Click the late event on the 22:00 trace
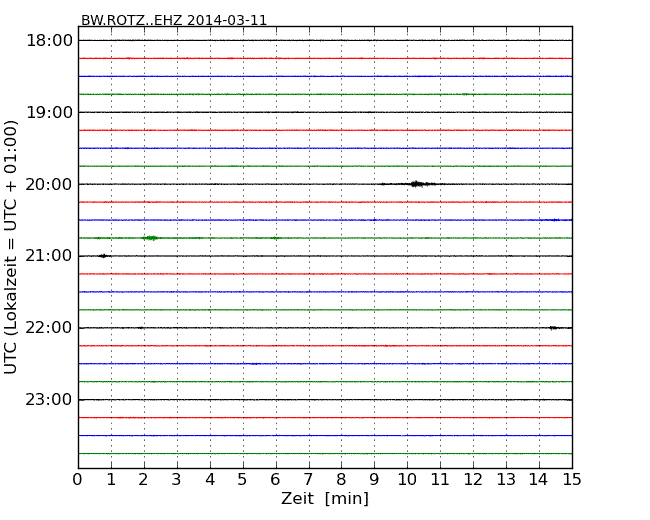The width and height of the screenshot is (650, 520). coord(553,328)
